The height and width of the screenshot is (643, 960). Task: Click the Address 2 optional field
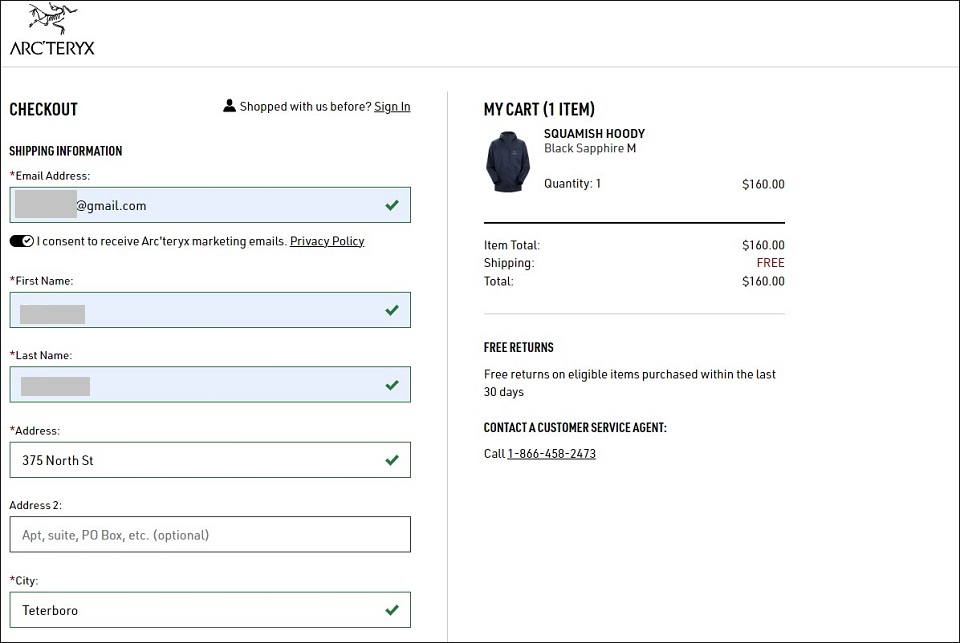tap(210, 535)
